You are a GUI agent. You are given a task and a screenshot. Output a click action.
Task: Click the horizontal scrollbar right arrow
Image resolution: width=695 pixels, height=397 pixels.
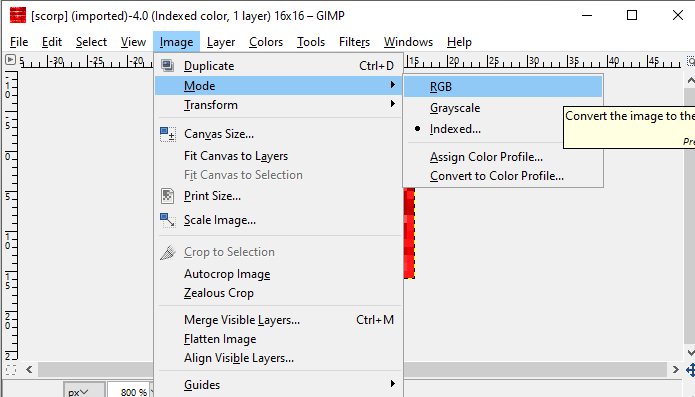tap(675, 370)
